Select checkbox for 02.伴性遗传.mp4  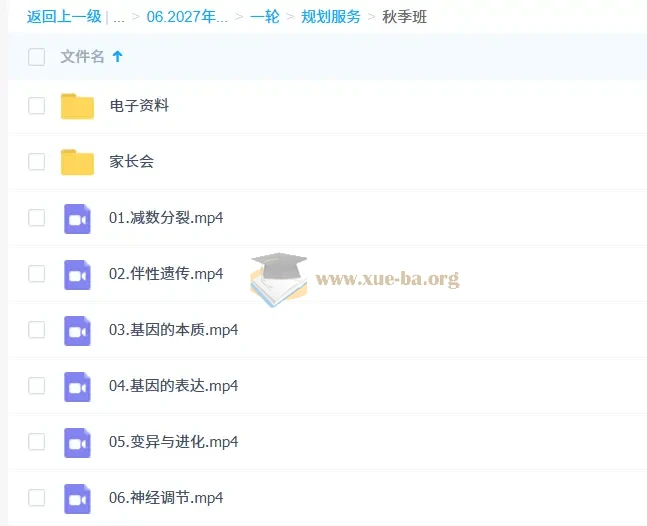tap(36, 274)
